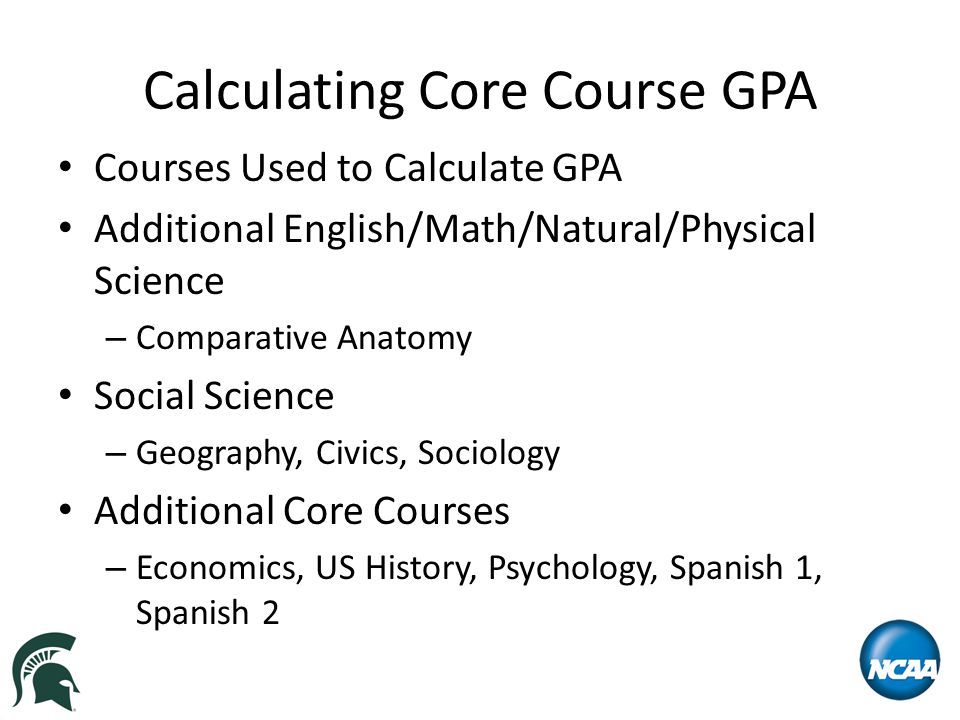
Task: Click the Spartan helmet logo
Action: (x=45, y=671)
